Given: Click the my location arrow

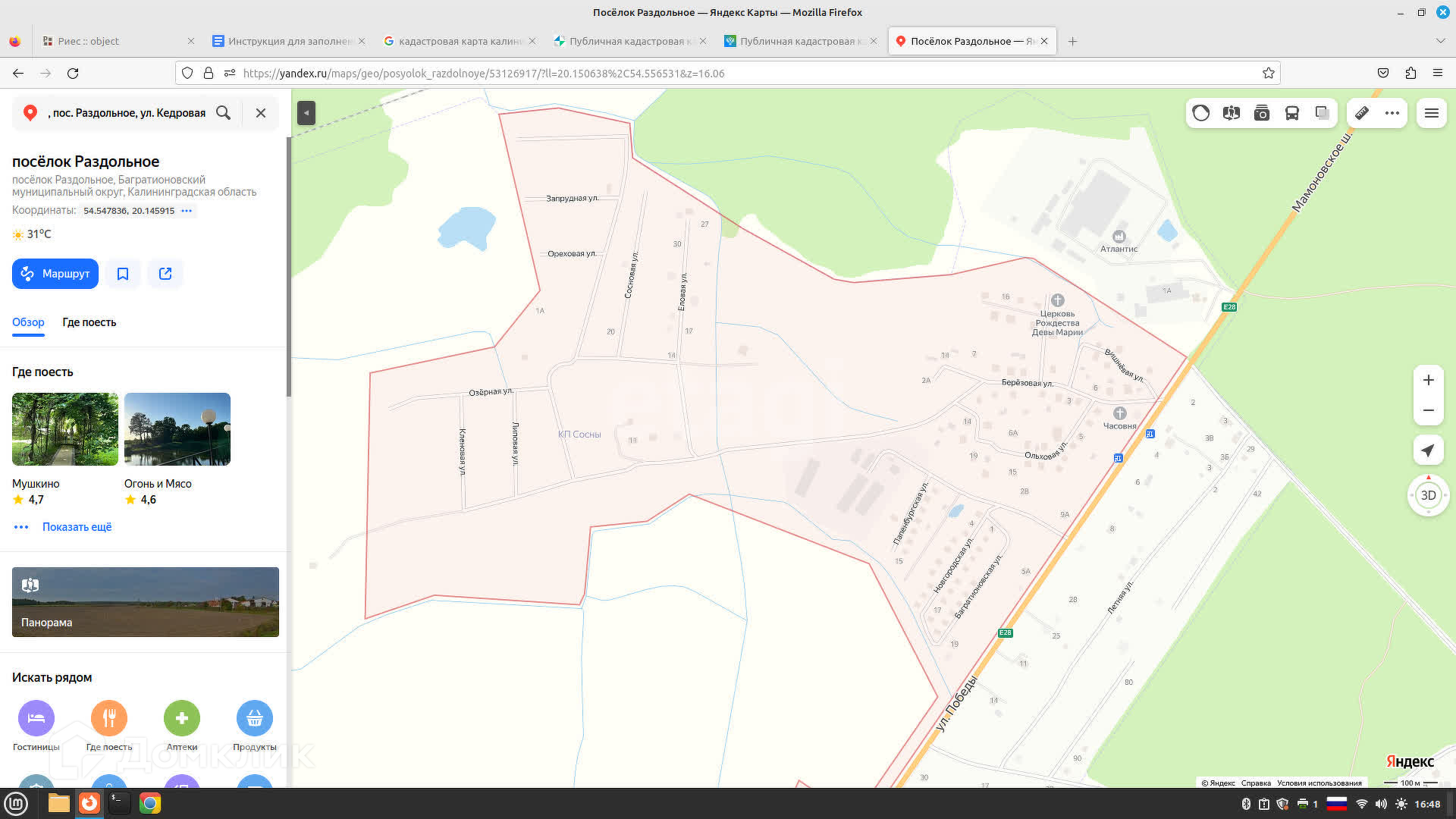Looking at the screenshot, I should tap(1428, 450).
